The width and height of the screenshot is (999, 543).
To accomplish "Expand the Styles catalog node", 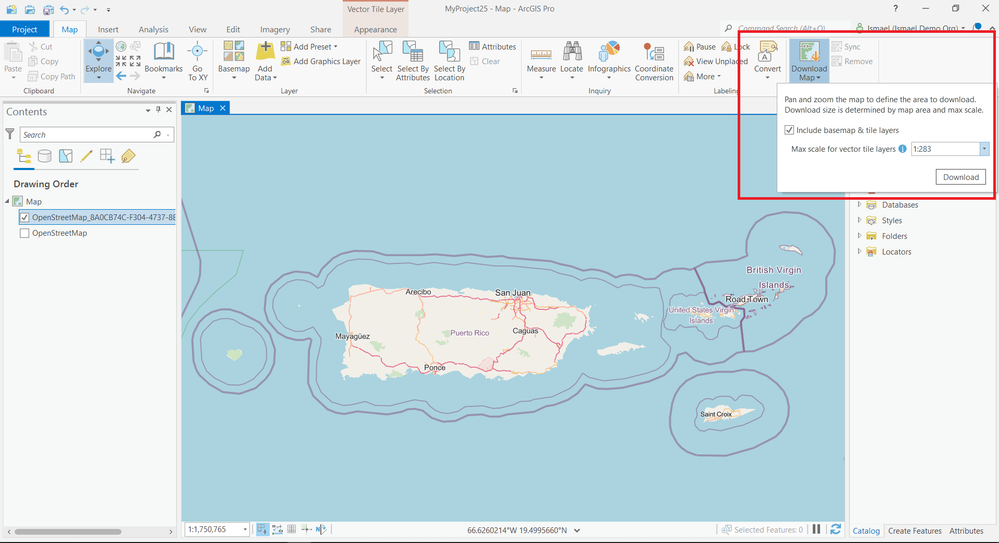I will coord(859,220).
